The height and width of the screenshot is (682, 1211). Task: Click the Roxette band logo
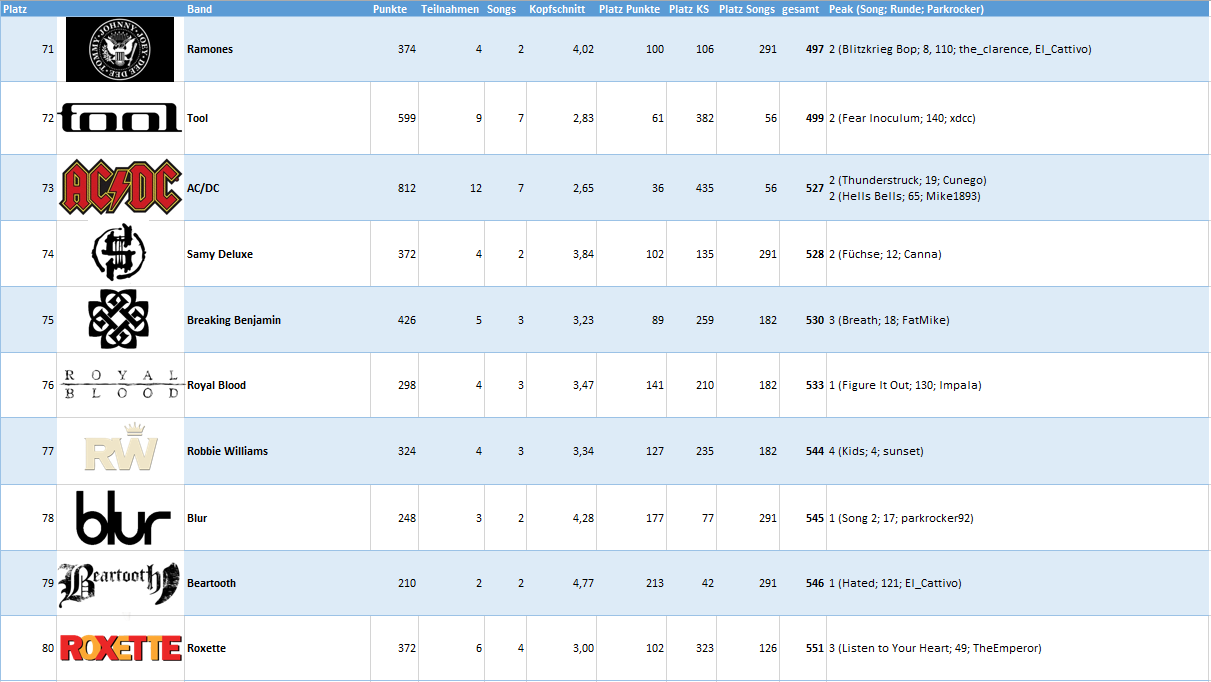coord(121,648)
